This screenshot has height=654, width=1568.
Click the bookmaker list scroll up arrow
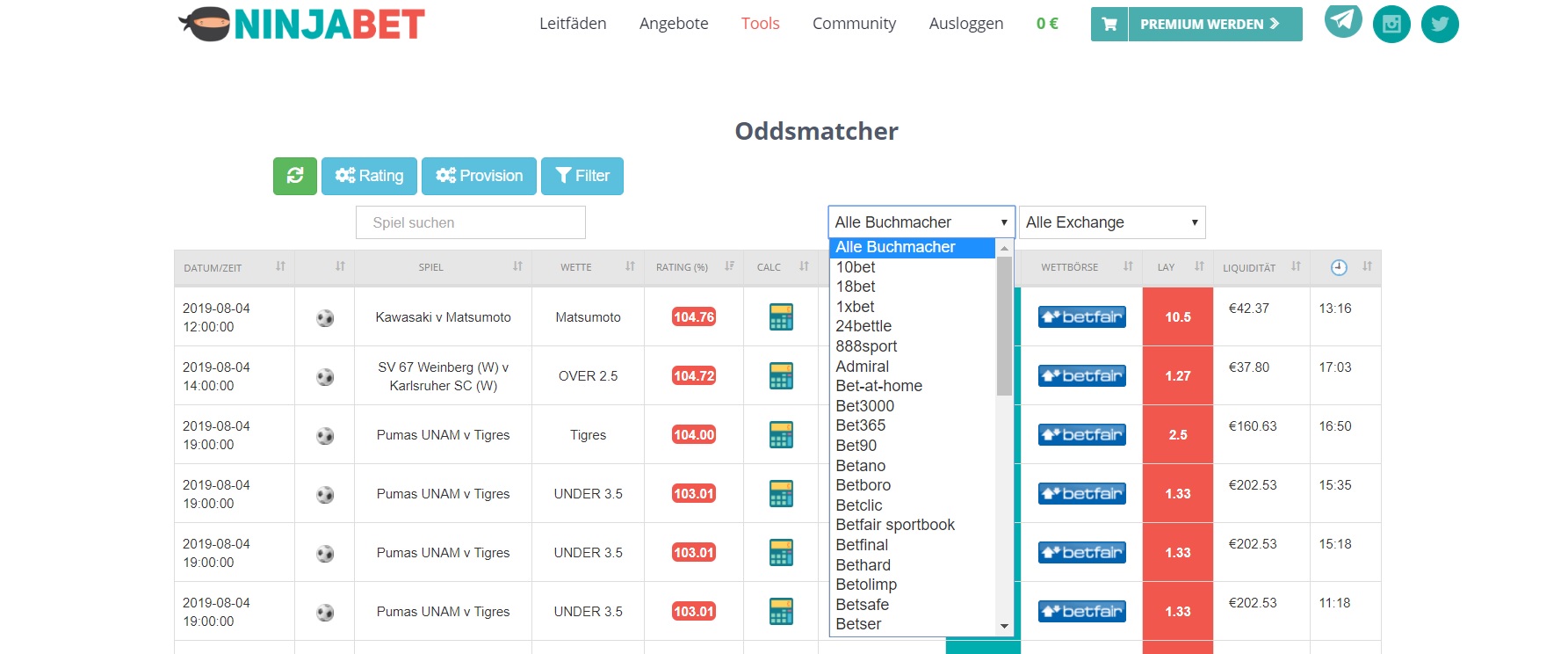click(x=1004, y=248)
